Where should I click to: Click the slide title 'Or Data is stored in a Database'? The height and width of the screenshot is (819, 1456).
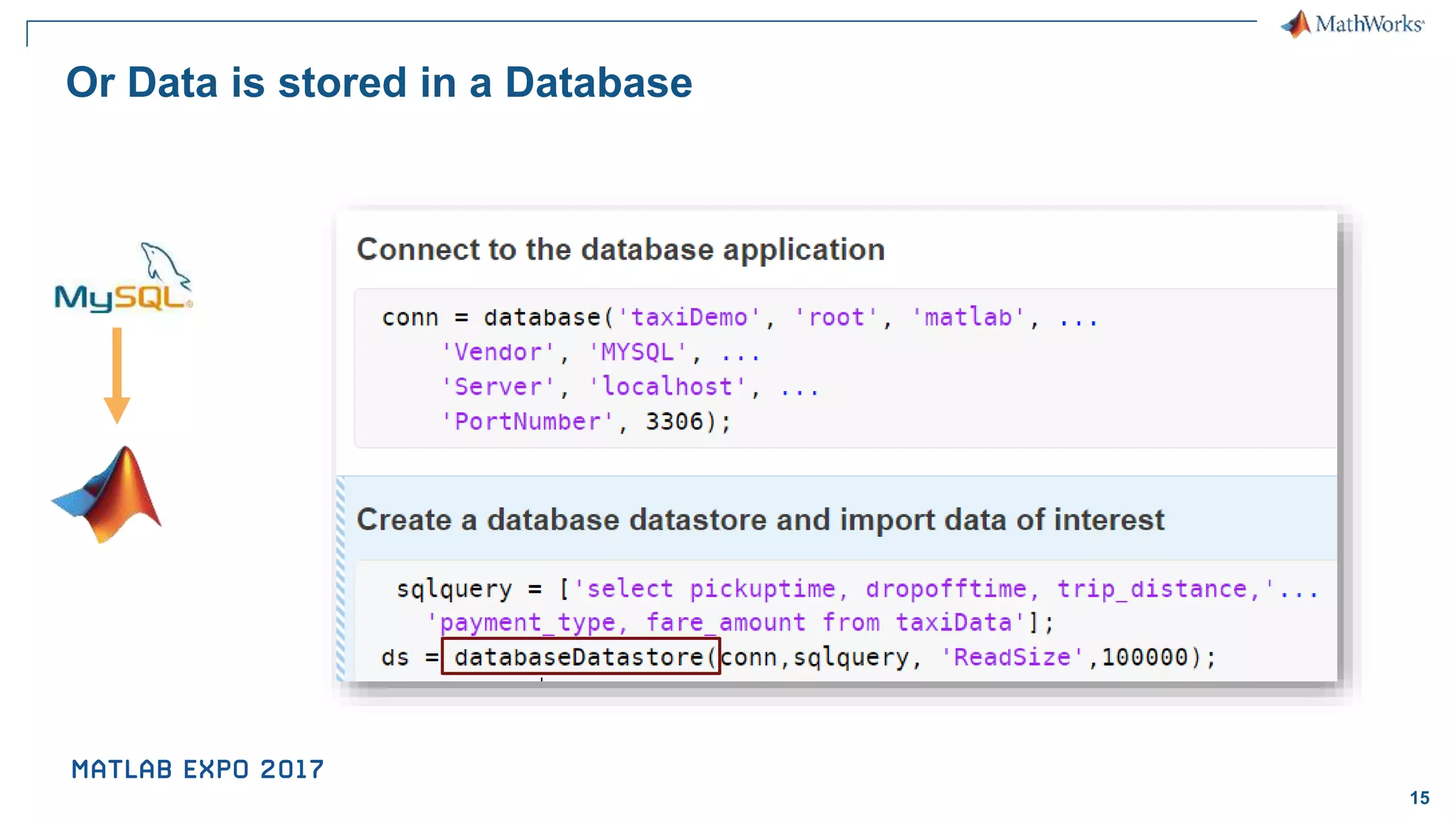[x=379, y=82]
